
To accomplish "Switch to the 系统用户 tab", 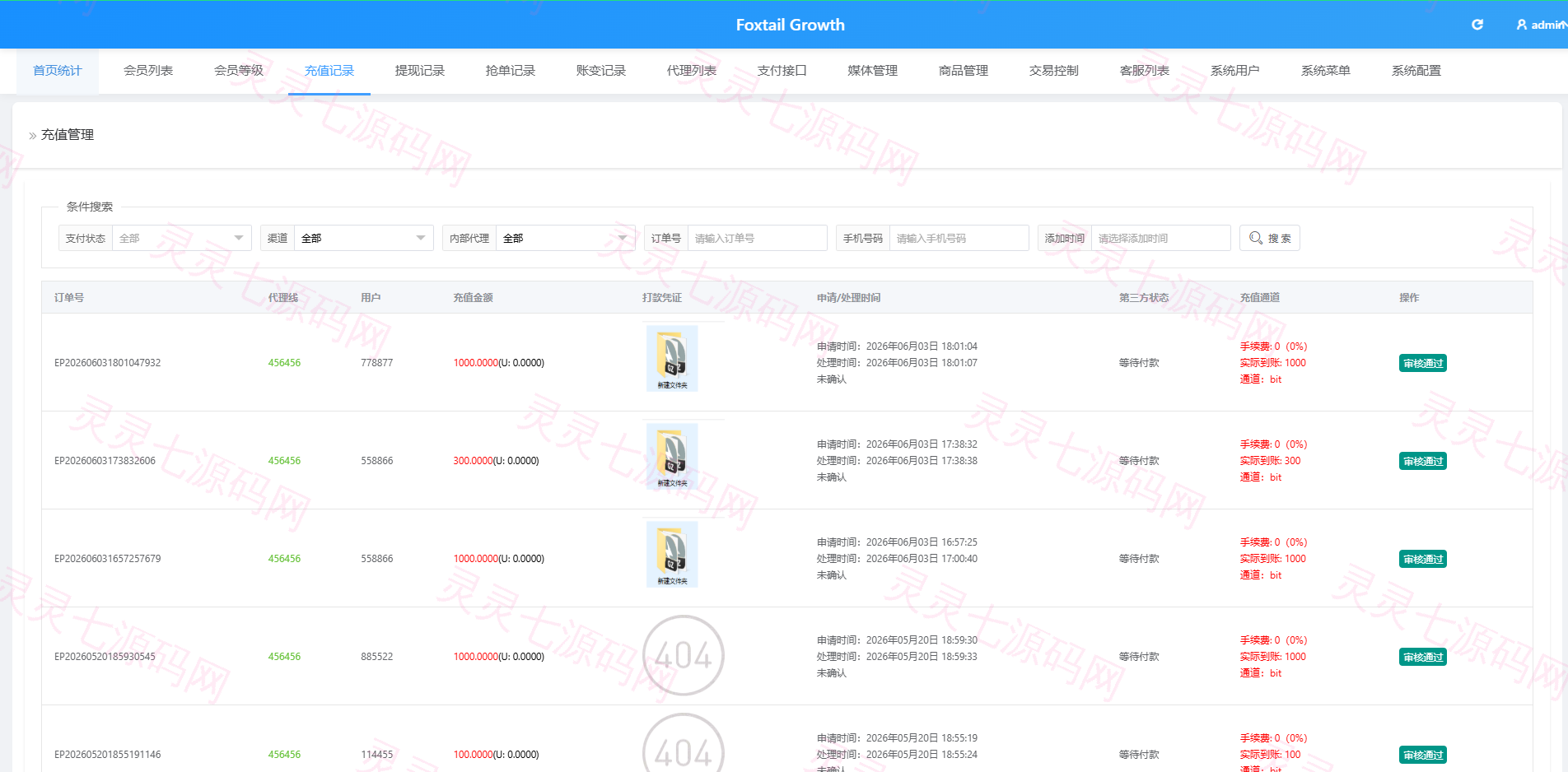I will click(1235, 71).
